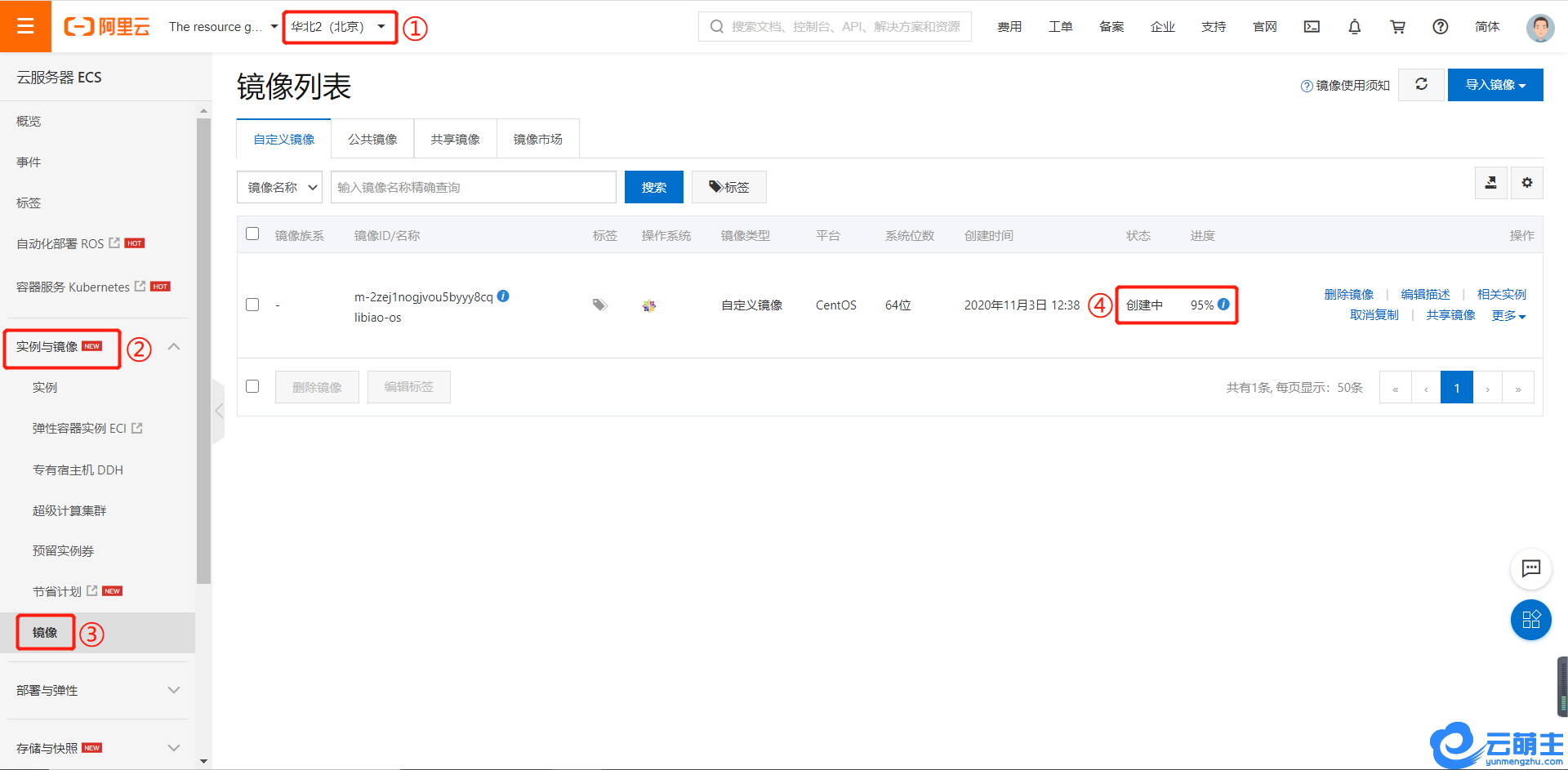
Task: Open the Cloud Shell terminal icon
Action: tap(1312, 27)
